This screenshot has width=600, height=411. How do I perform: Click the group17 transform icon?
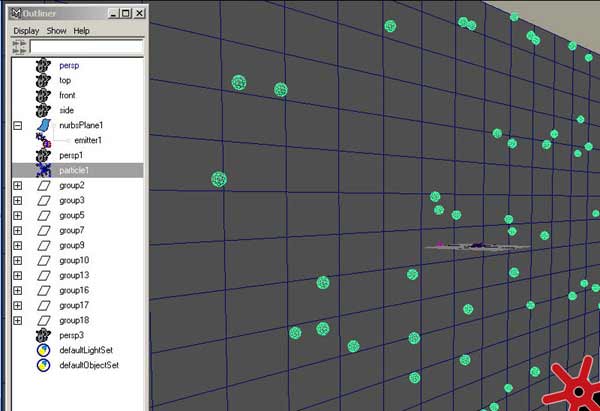point(44,305)
